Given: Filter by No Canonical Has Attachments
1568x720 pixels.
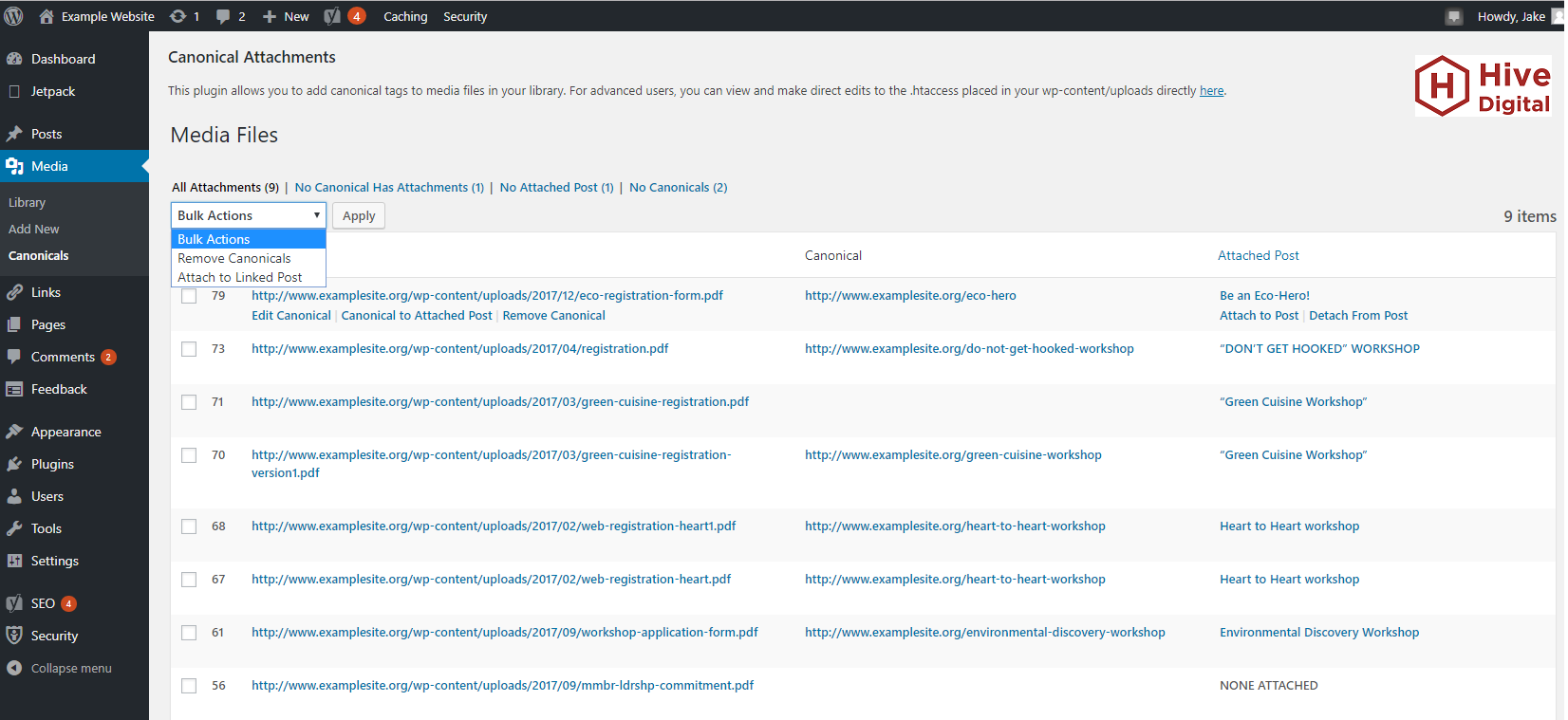Looking at the screenshot, I should tap(389, 187).
